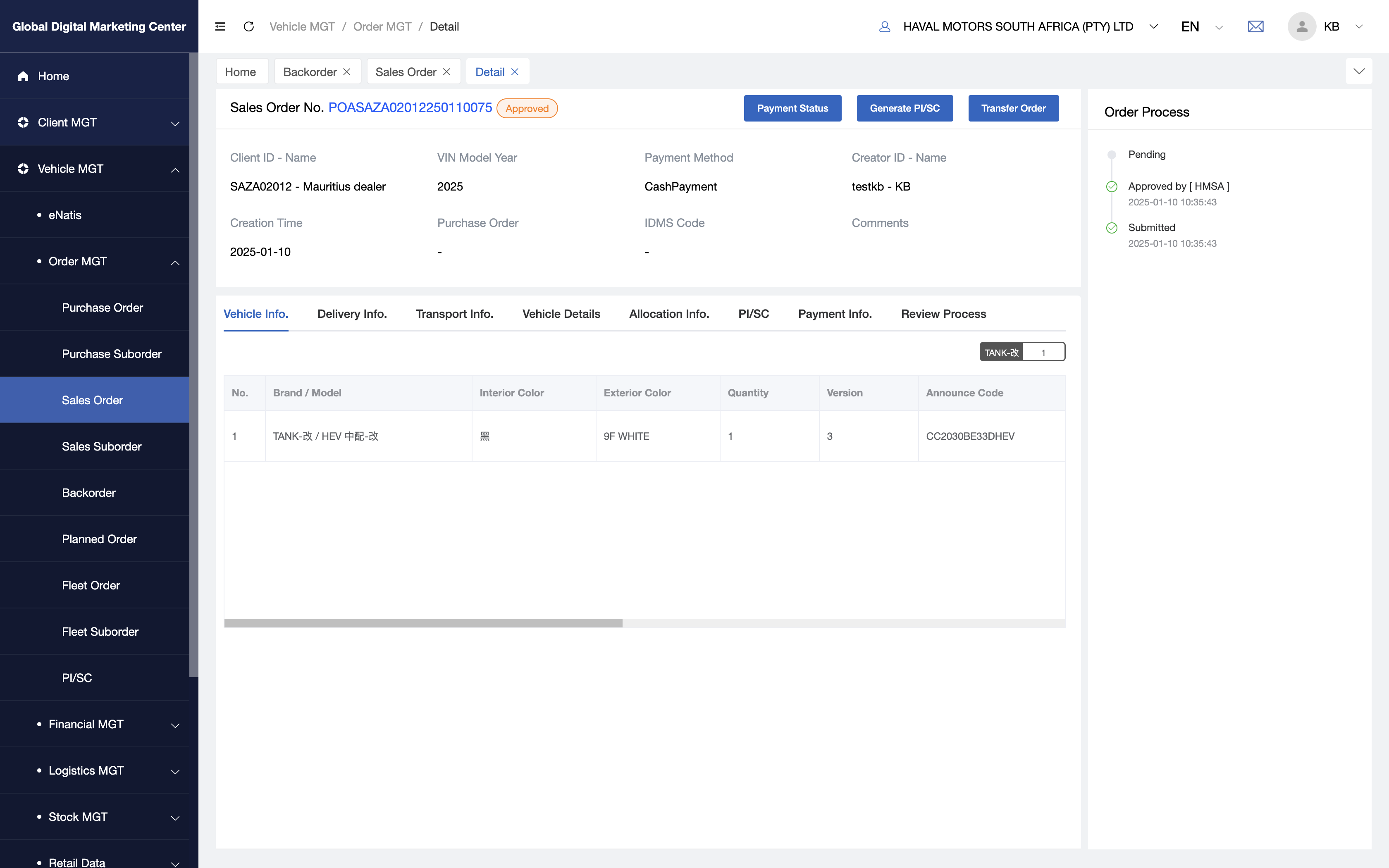Collapse the Vehicle MGT menu chevron
1389x868 pixels.
(x=175, y=170)
